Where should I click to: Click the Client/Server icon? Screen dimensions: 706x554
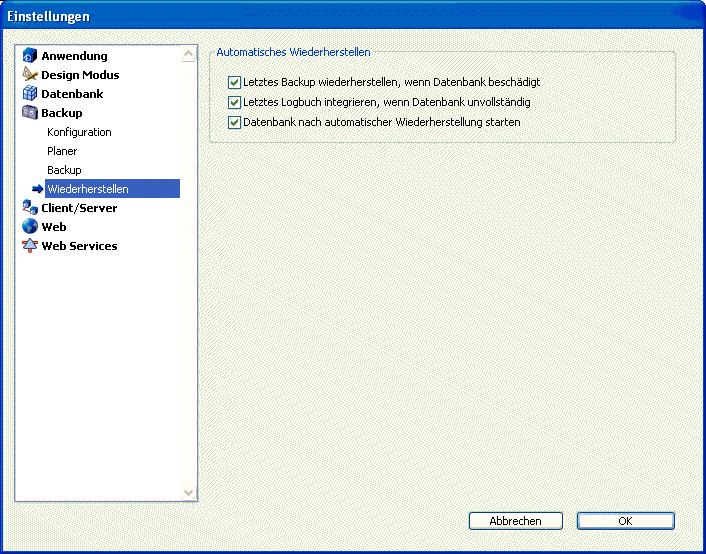[x=30, y=208]
